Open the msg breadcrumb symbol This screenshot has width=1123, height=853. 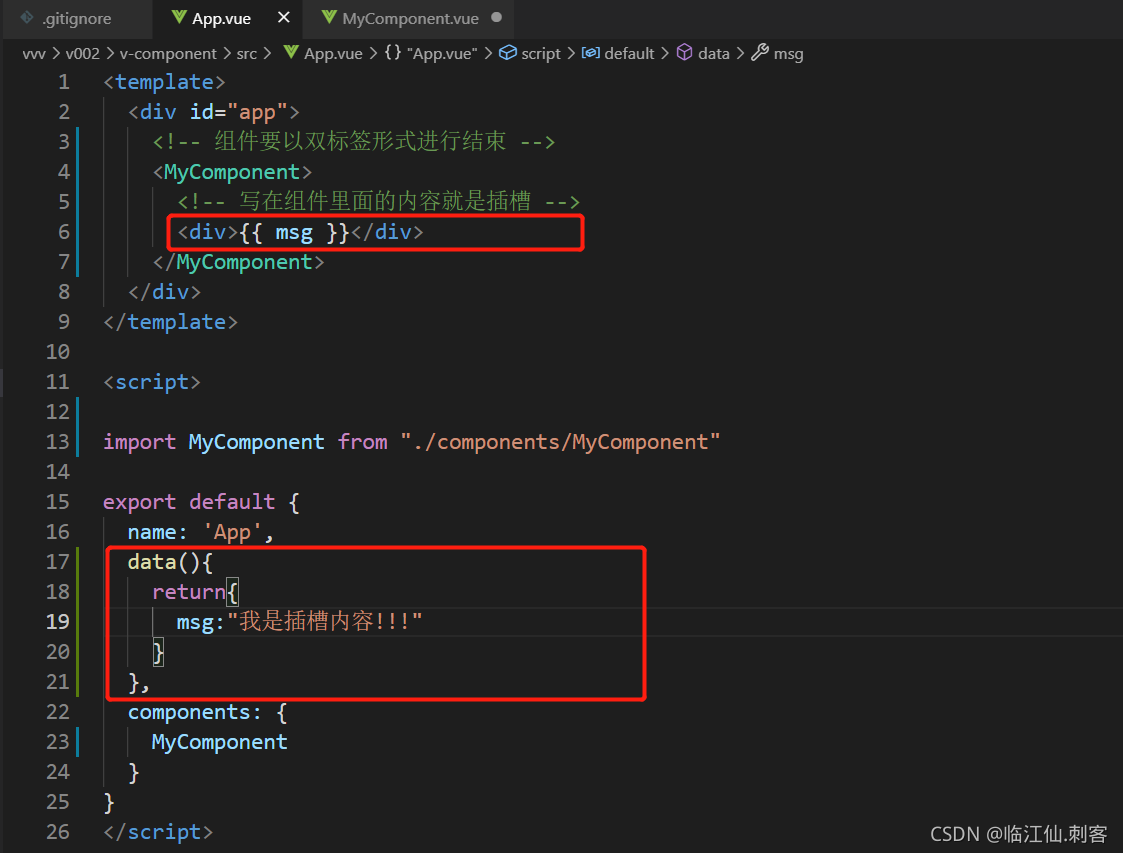tap(788, 54)
